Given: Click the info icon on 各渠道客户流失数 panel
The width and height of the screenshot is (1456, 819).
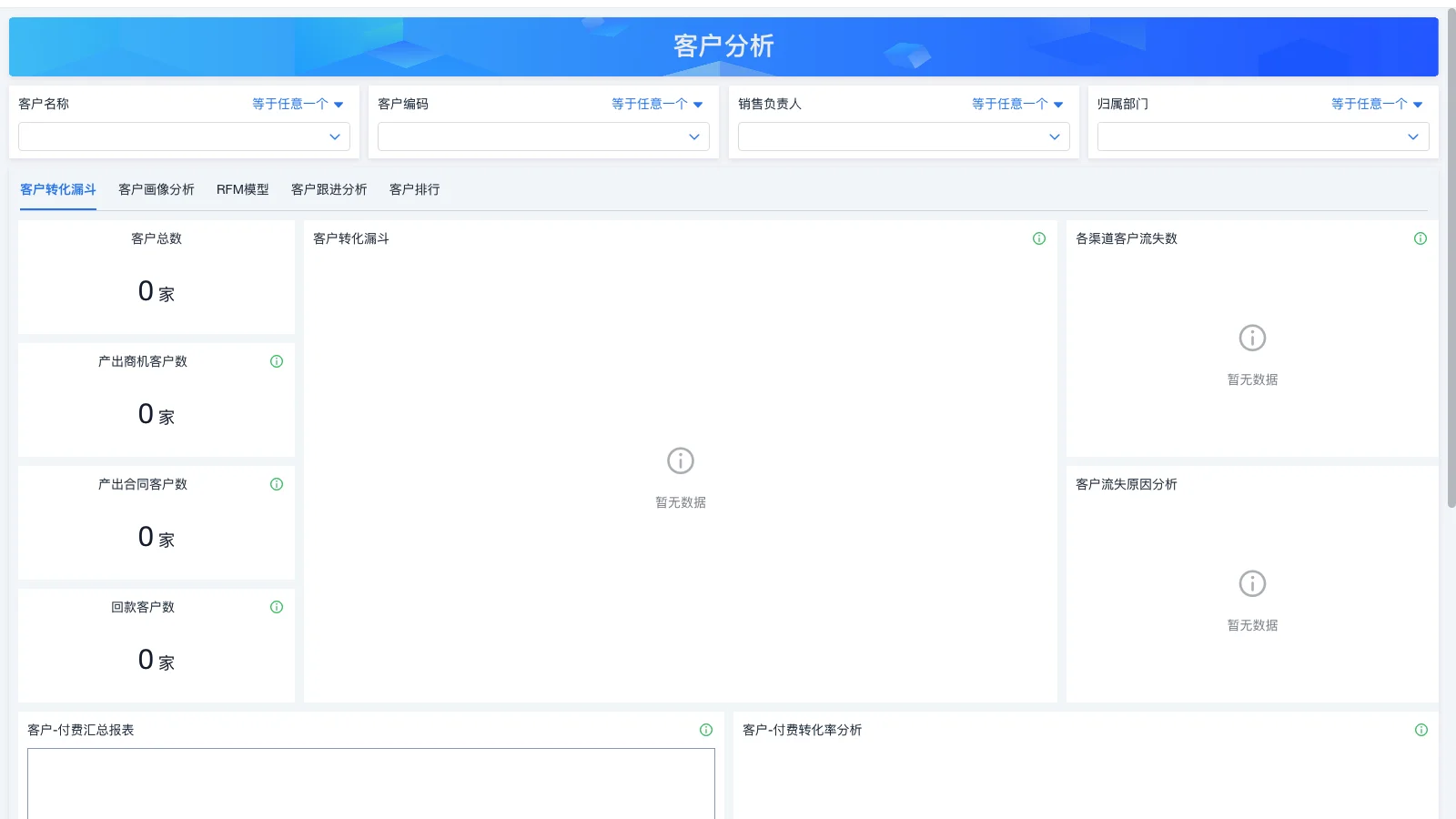Looking at the screenshot, I should tap(1421, 238).
